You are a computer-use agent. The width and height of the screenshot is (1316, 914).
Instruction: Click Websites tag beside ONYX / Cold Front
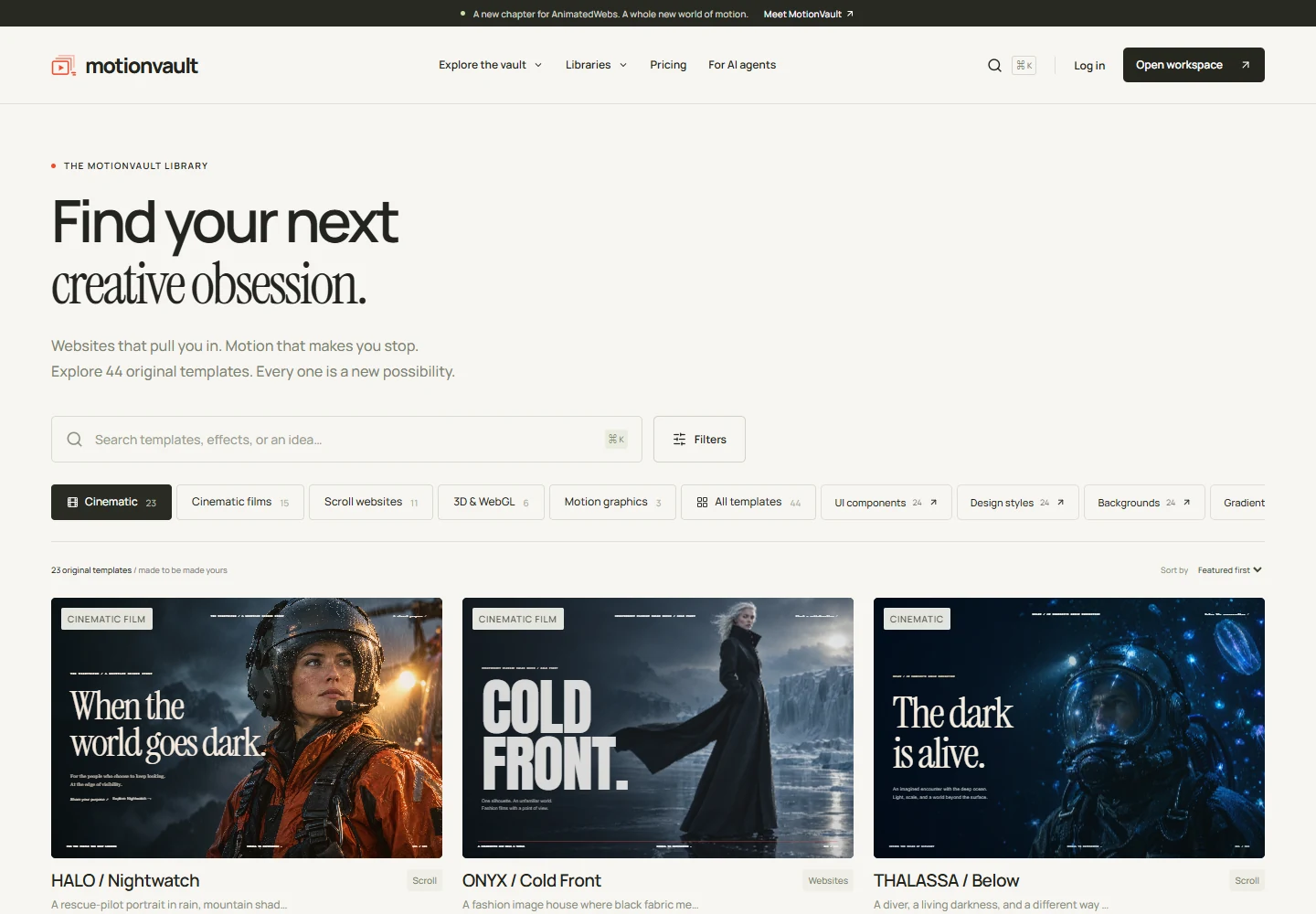[828, 881]
